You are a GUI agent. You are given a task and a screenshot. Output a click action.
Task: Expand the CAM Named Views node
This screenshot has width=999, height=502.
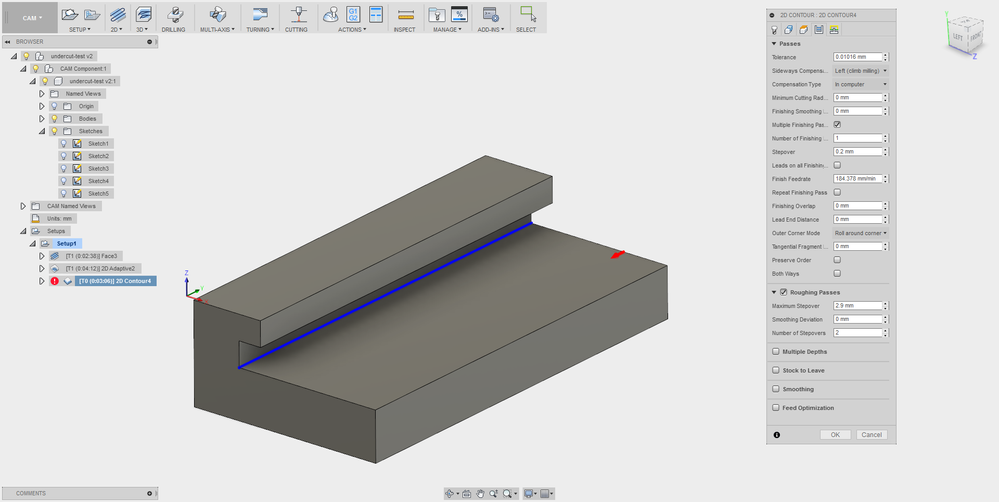tap(24, 206)
